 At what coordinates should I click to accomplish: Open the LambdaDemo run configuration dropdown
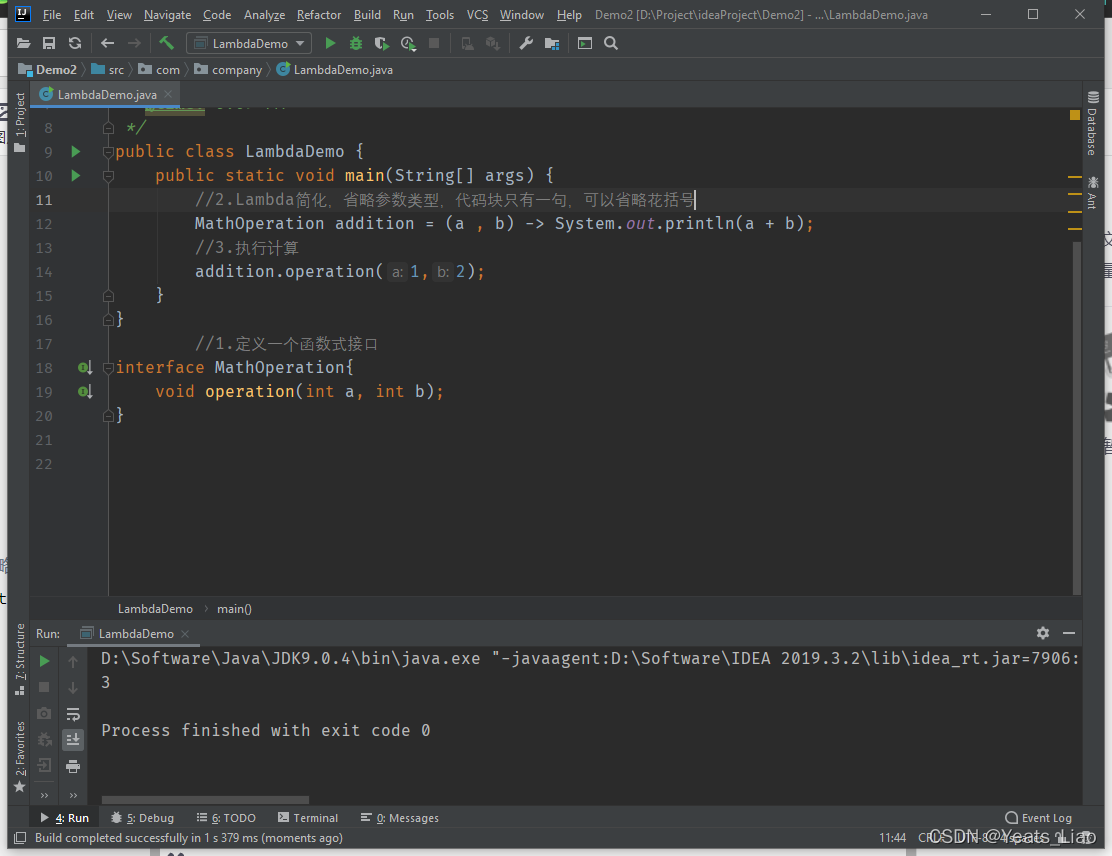coord(249,43)
